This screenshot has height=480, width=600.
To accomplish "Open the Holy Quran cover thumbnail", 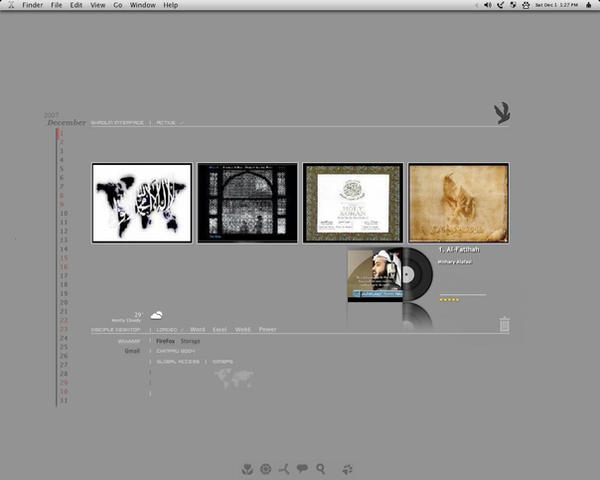I will (353, 203).
